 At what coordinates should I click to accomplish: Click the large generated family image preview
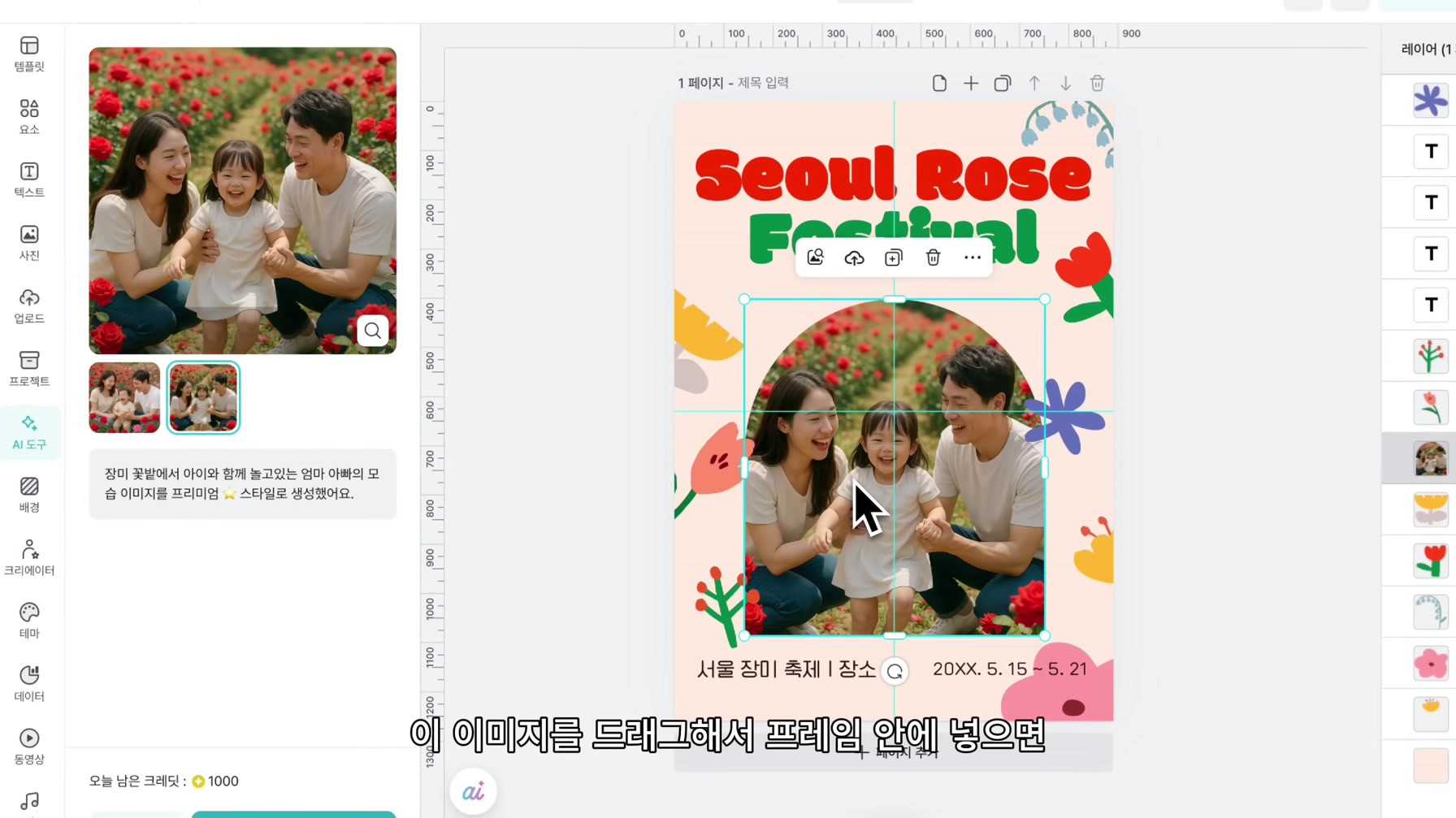point(243,201)
